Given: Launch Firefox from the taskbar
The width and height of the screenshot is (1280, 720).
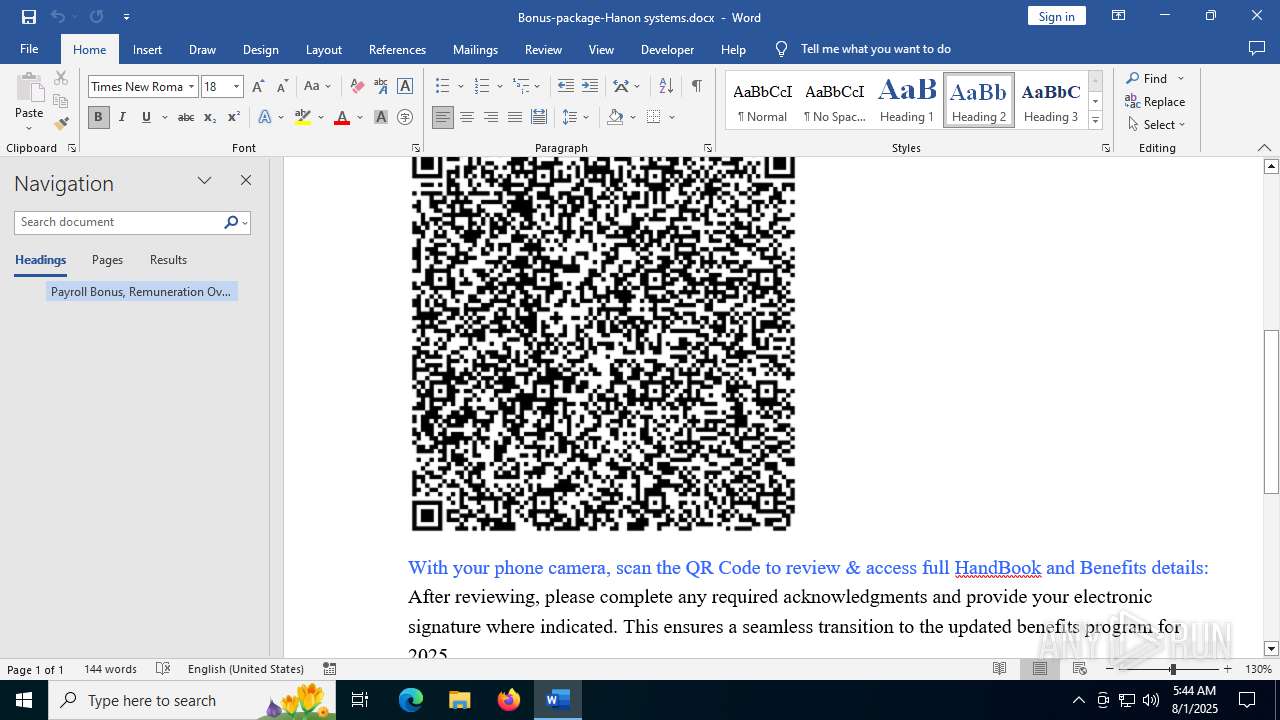Looking at the screenshot, I should [x=509, y=700].
